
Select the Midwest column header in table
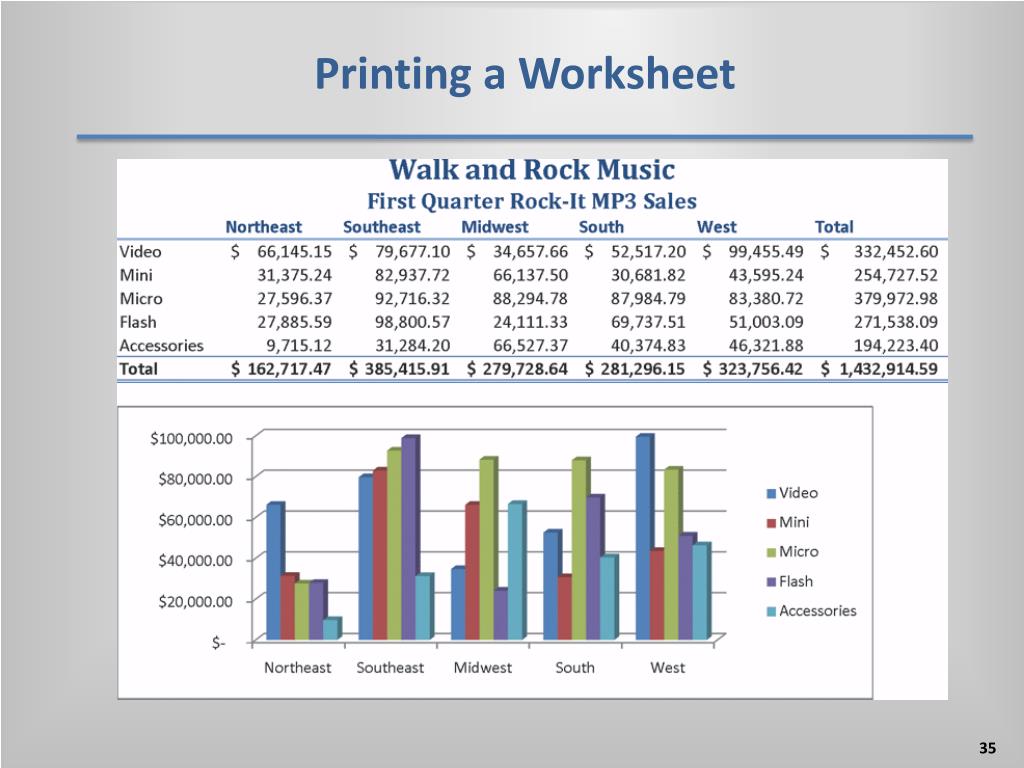[x=494, y=227]
